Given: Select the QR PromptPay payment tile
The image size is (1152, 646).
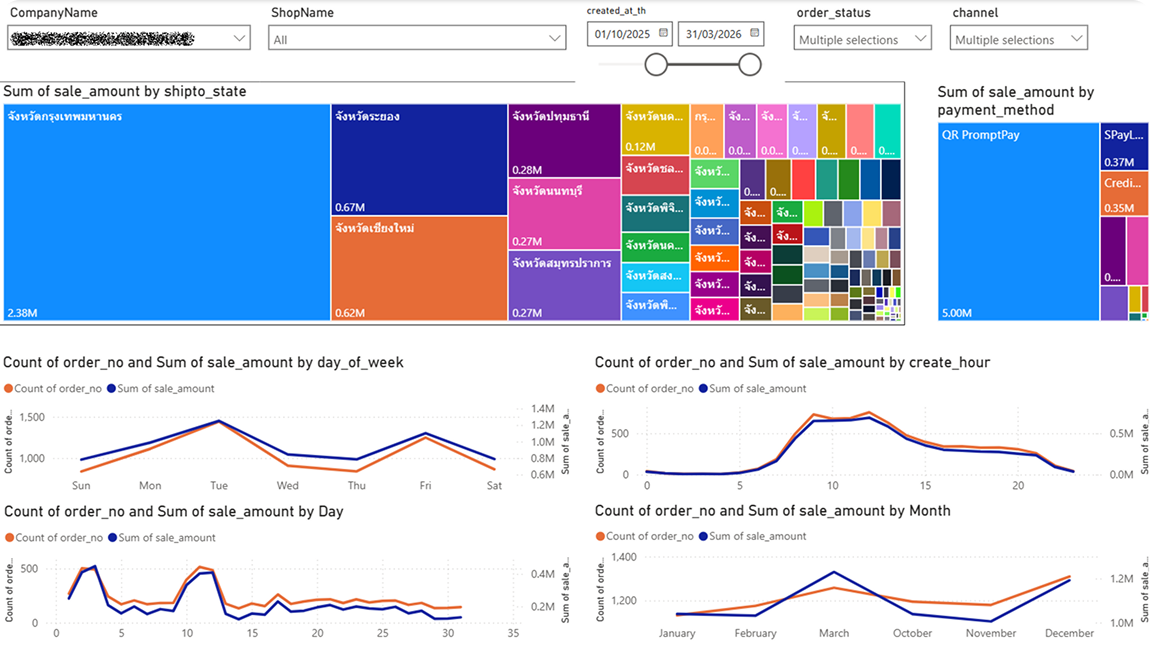Looking at the screenshot, I should 1018,221.
